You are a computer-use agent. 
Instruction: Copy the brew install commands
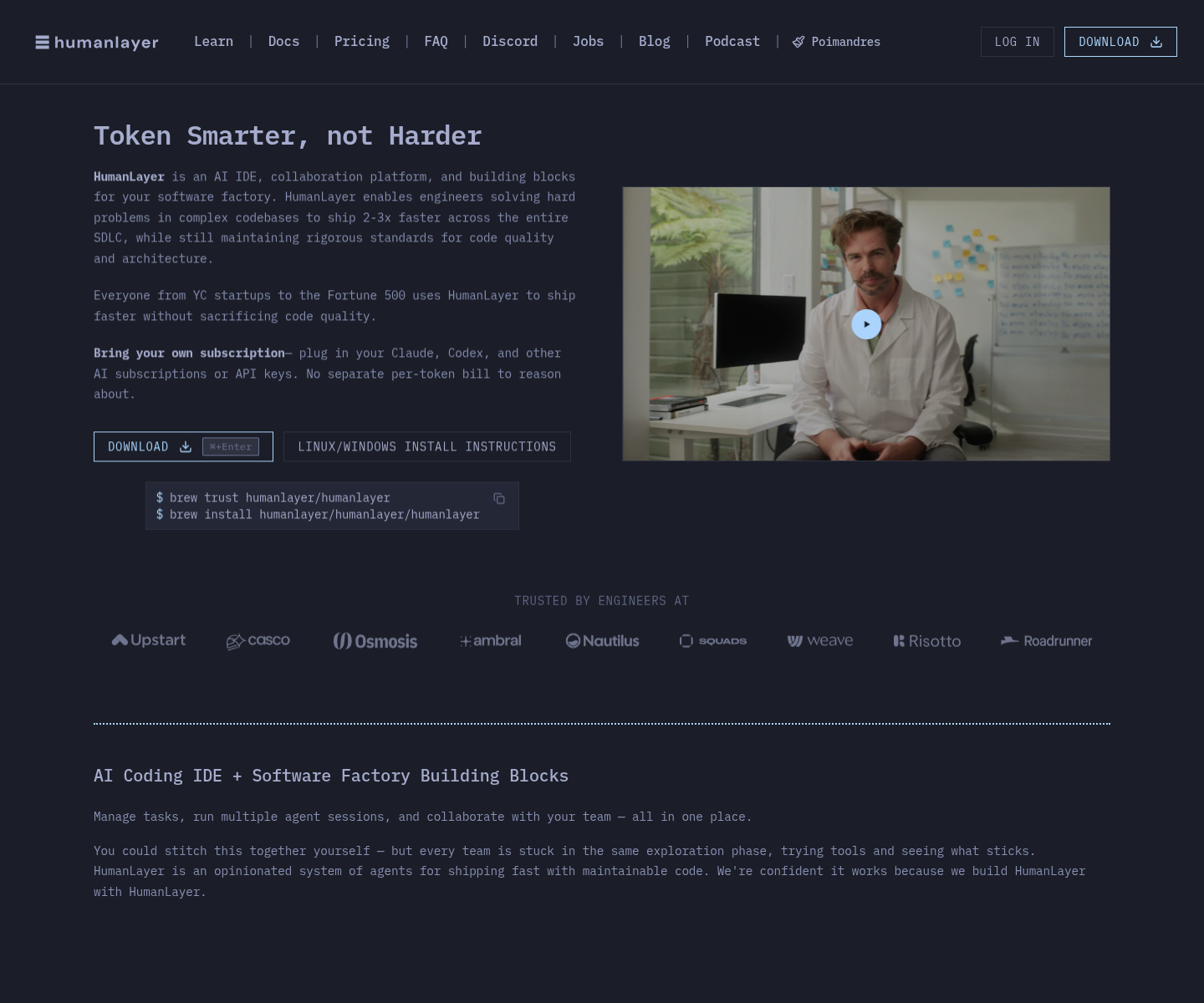(x=499, y=498)
